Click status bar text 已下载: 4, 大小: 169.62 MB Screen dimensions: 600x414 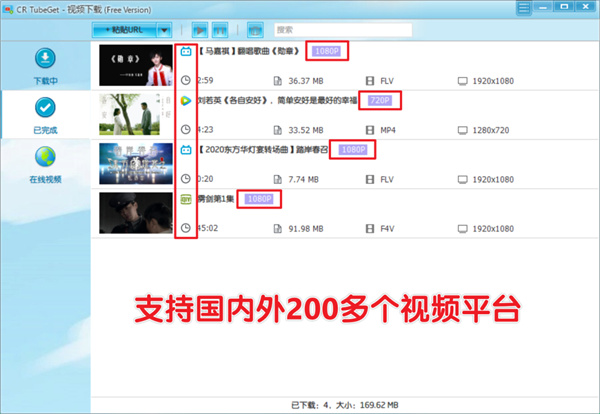point(344,405)
